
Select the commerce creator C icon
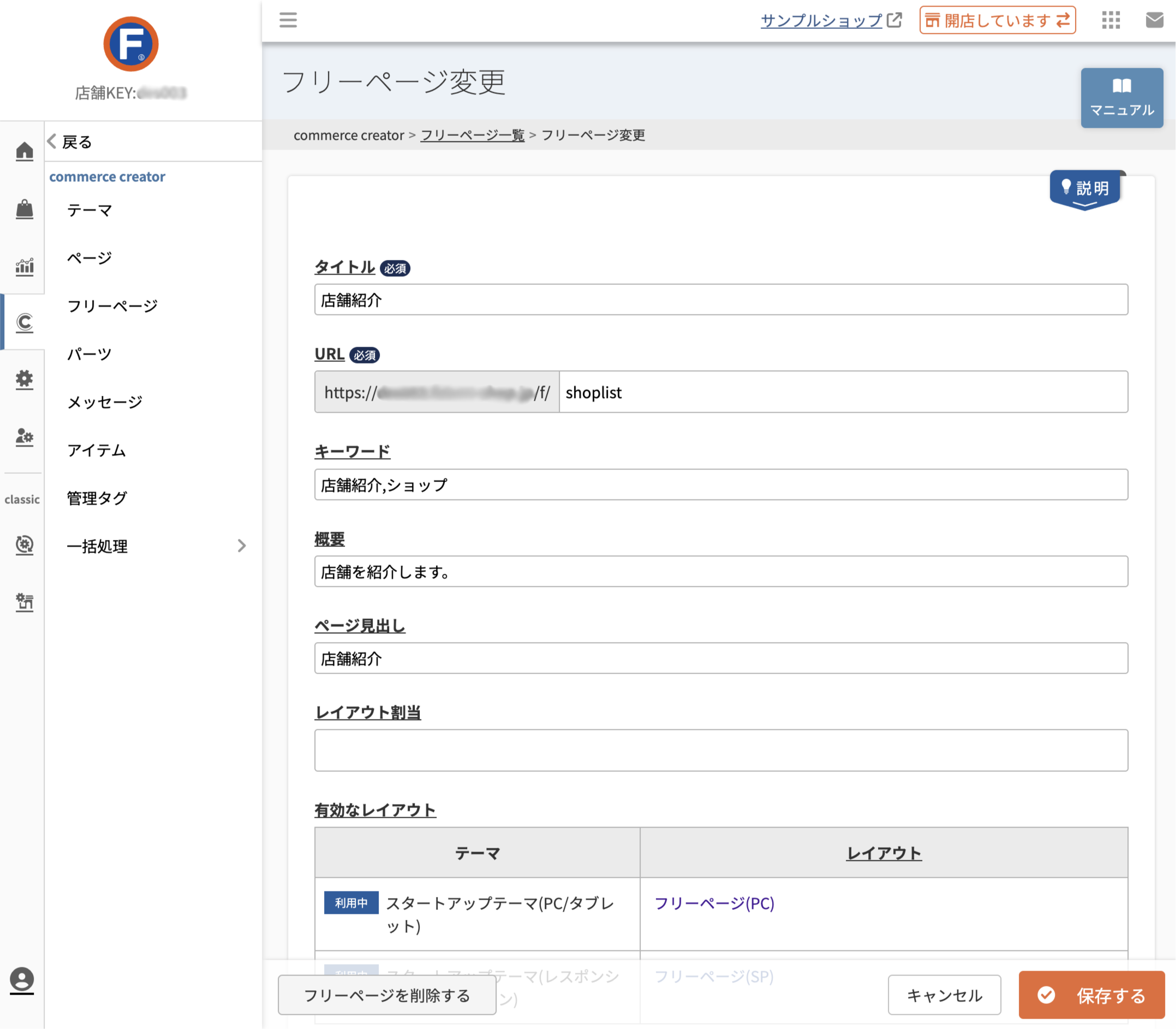tap(24, 323)
